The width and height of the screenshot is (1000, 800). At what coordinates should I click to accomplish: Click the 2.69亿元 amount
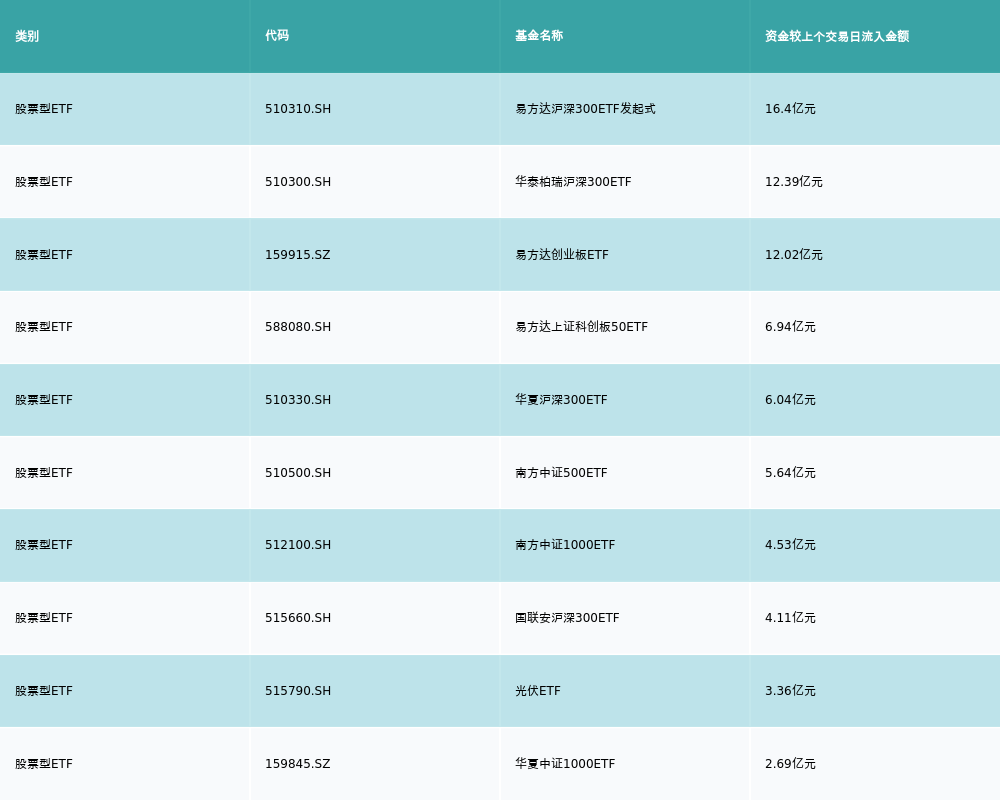pyautogui.click(x=790, y=764)
